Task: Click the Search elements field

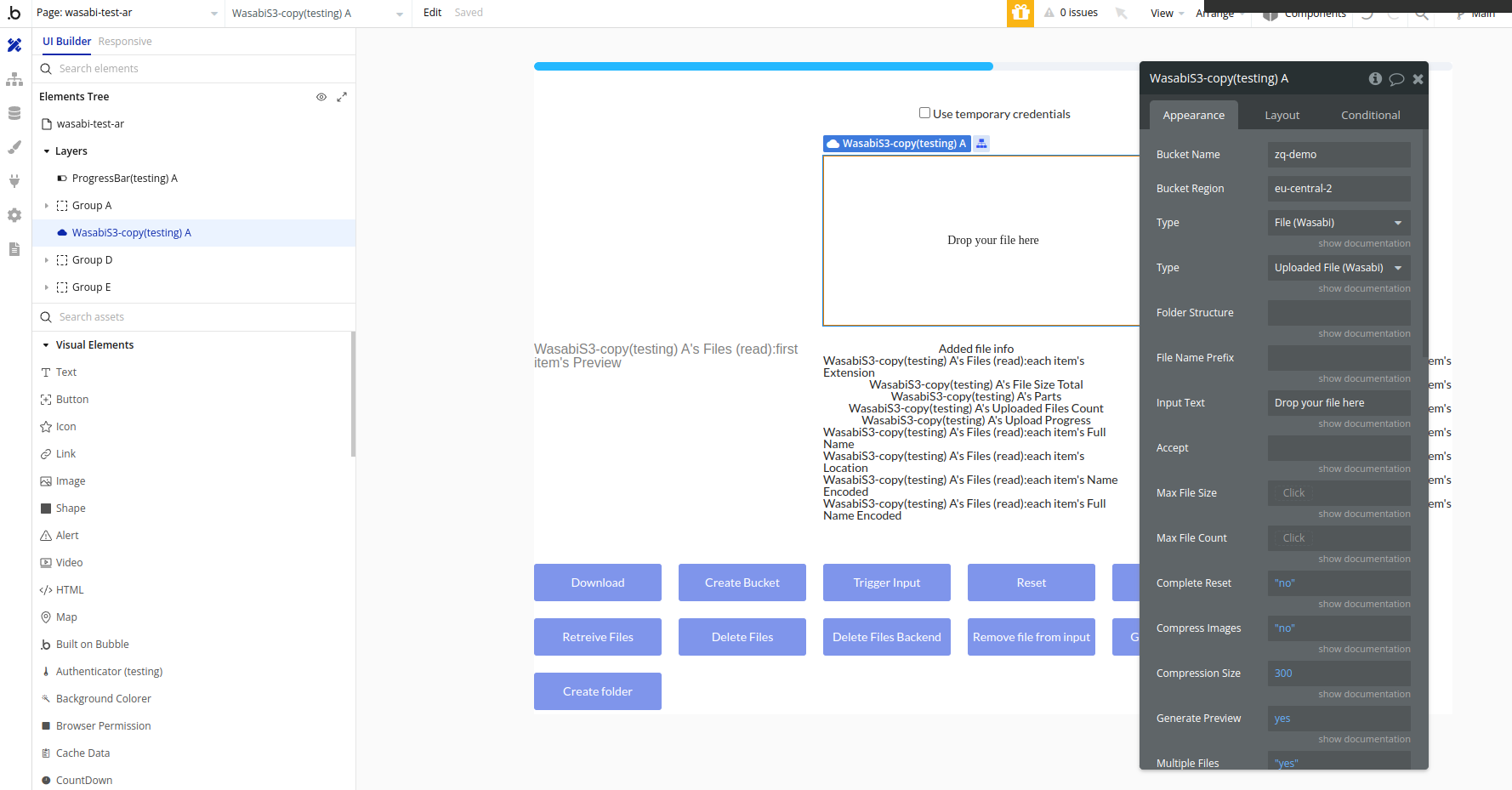Action: tap(194, 69)
